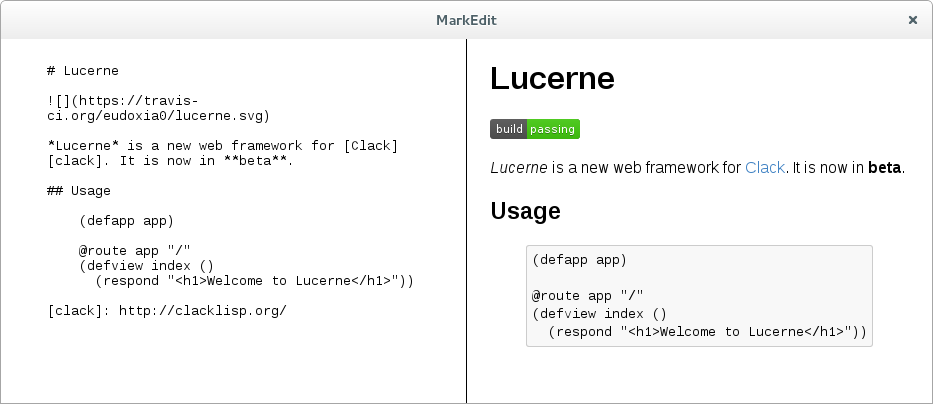Viewport: 933px width, 404px height.
Task: Click the '@route app' line in editor
Action: pos(134,251)
